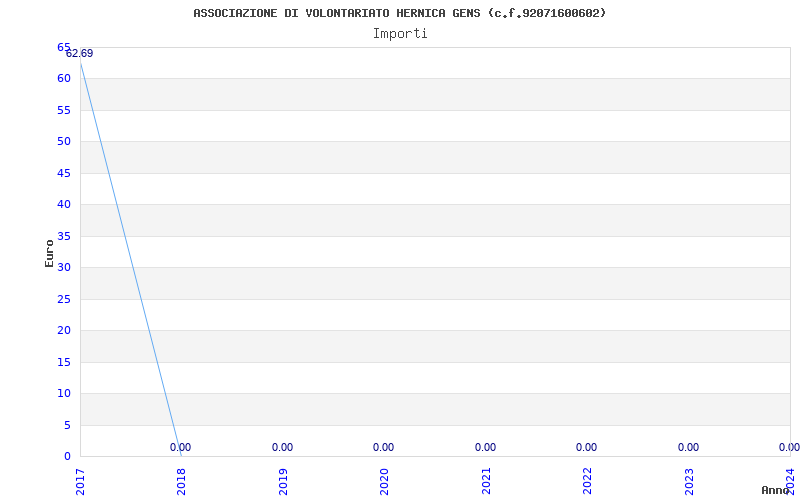Screen dimensions: 800x500
Task: Select the 2018 year axis label
Action: 181,482
